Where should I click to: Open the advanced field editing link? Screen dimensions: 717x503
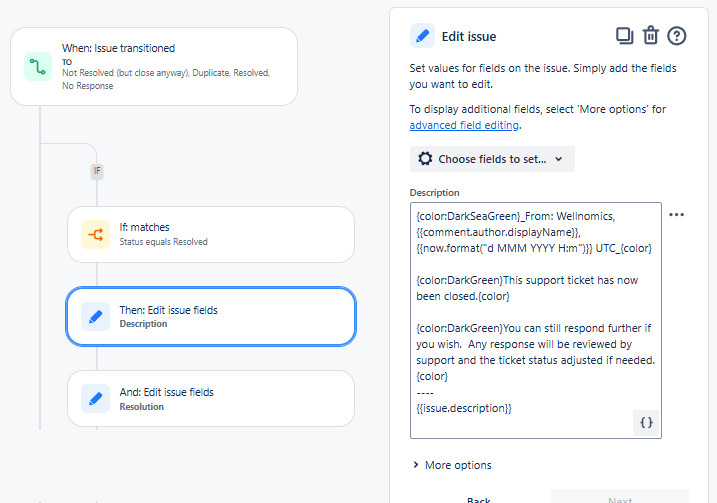point(464,125)
